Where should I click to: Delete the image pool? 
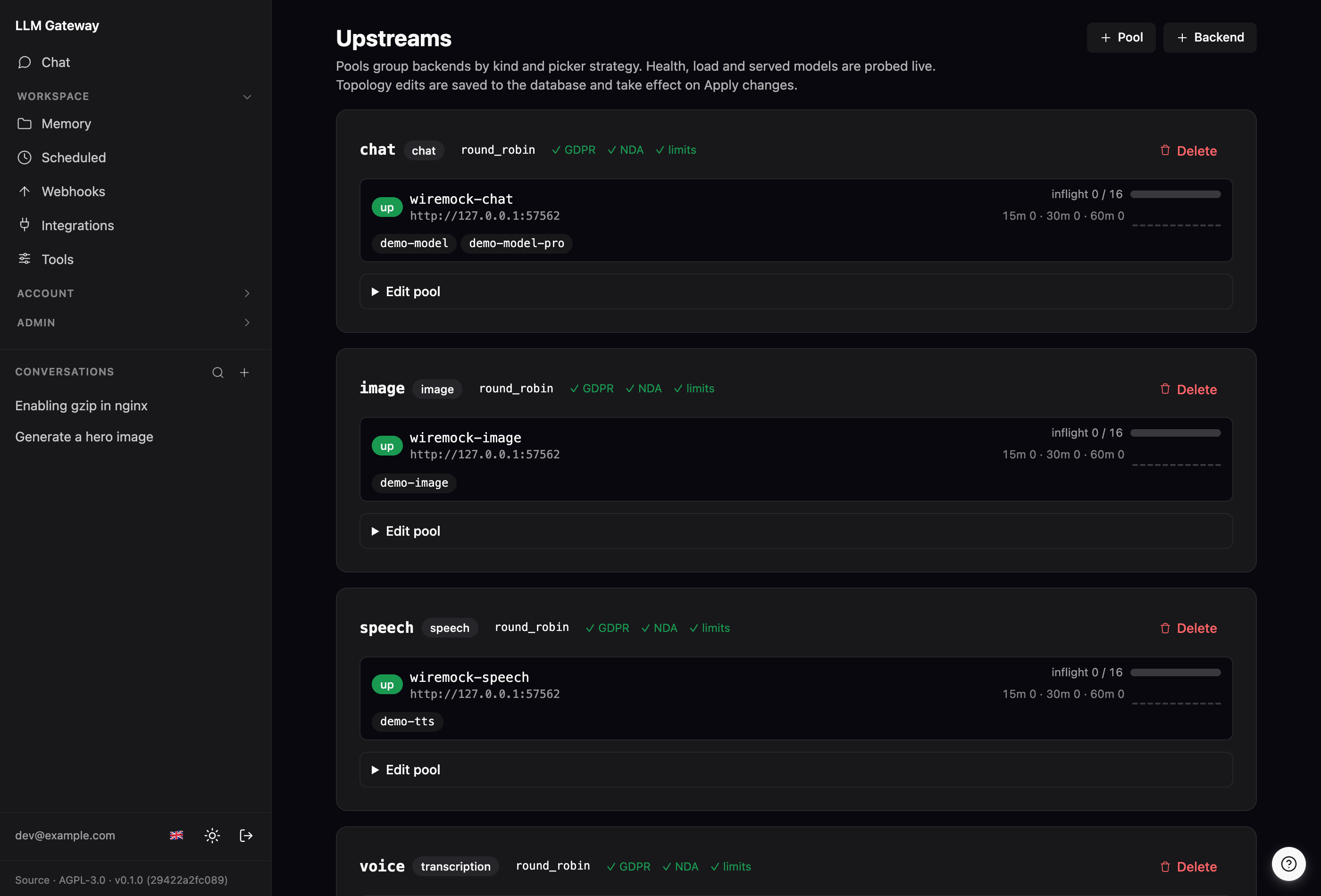(1188, 389)
